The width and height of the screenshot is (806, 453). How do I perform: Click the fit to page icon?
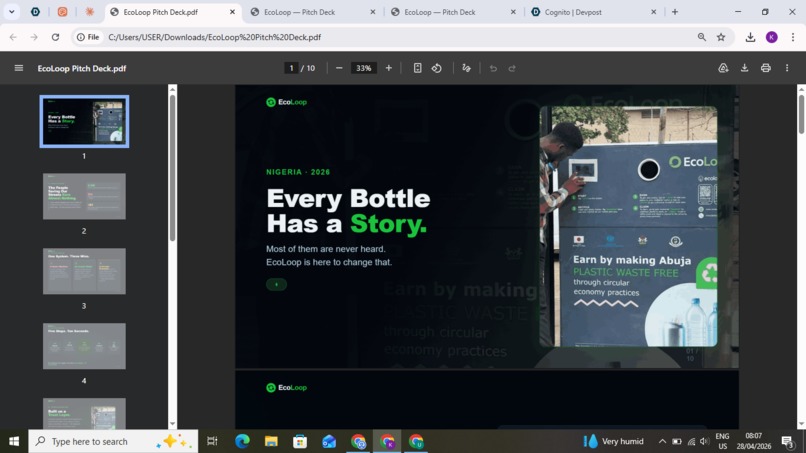click(417, 68)
